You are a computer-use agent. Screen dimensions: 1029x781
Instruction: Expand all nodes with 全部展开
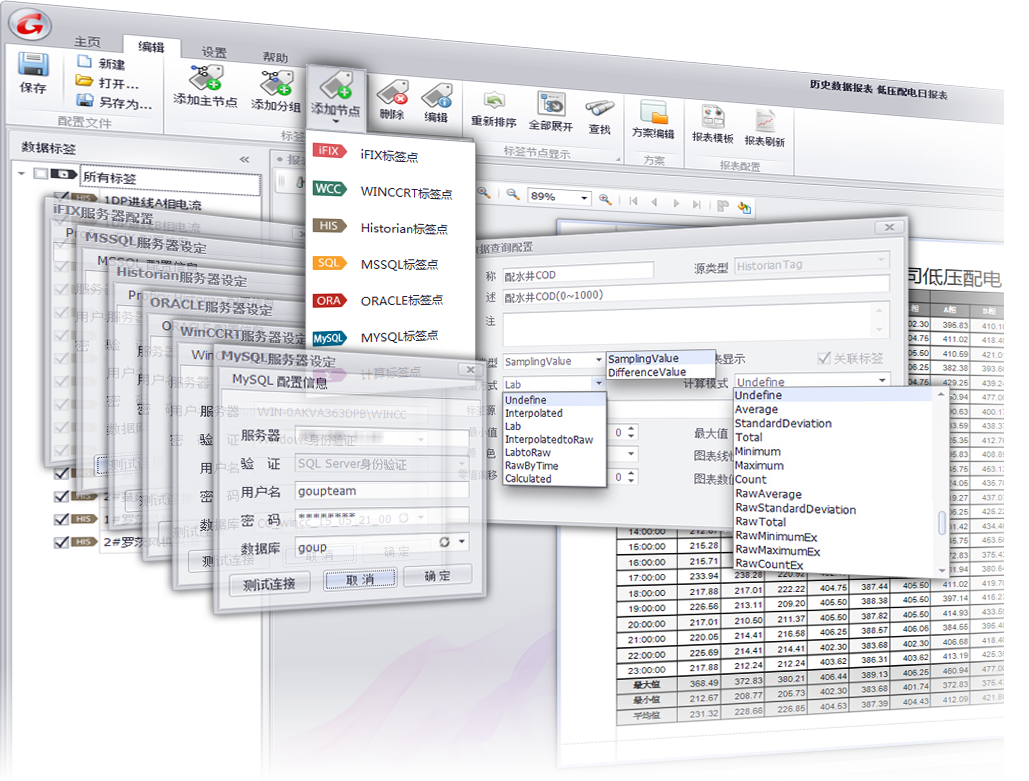click(x=551, y=112)
